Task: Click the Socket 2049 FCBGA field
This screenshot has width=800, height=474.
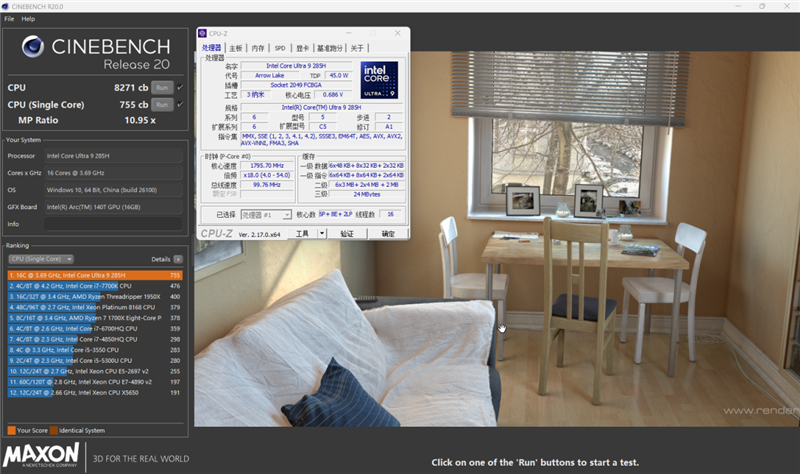Action: pos(296,85)
